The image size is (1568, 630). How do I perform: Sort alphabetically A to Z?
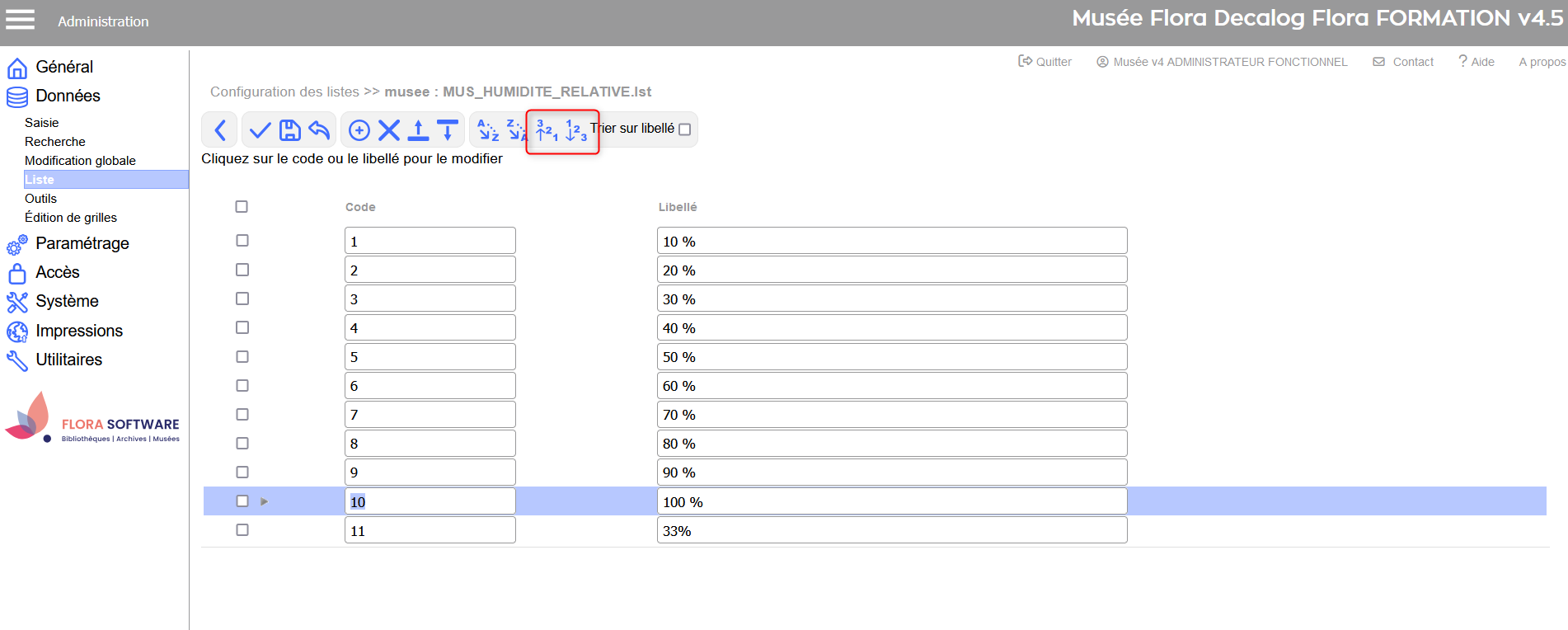[489, 130]
